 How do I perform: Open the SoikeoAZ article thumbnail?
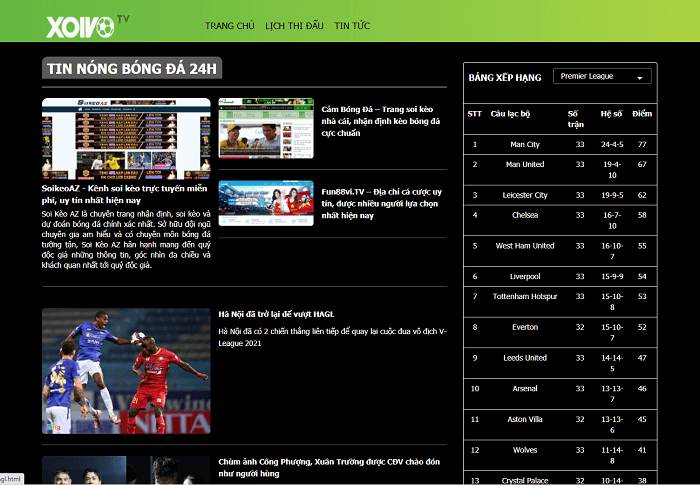(126, 138)
